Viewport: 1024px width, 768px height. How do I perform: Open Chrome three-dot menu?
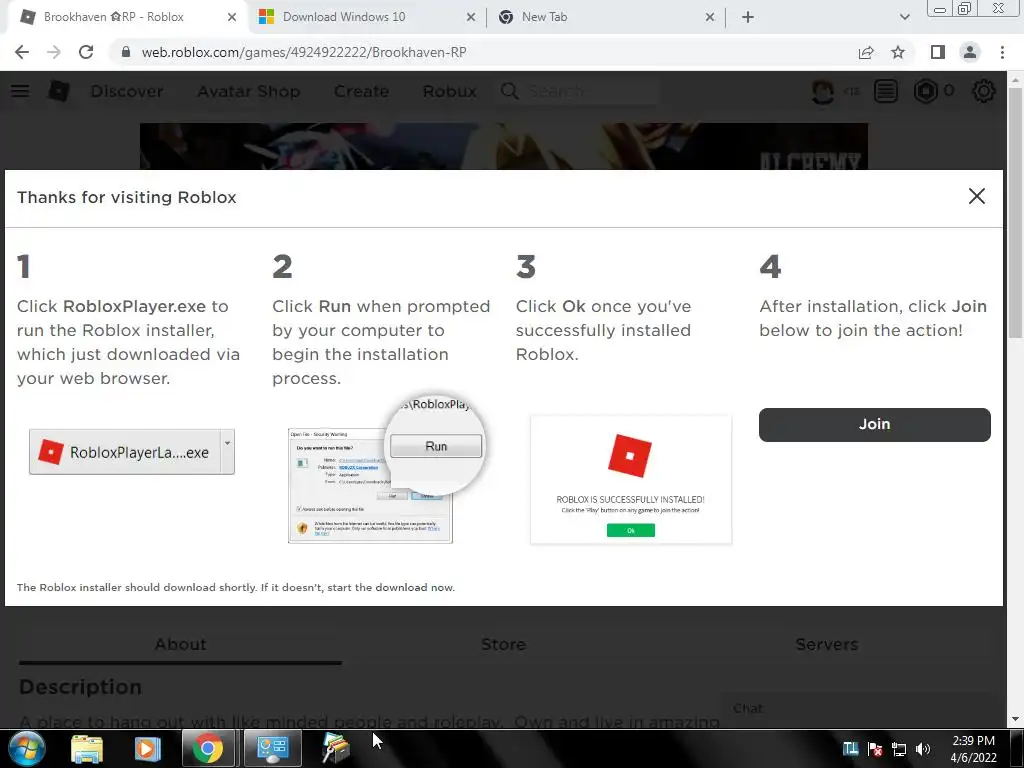1002,52
